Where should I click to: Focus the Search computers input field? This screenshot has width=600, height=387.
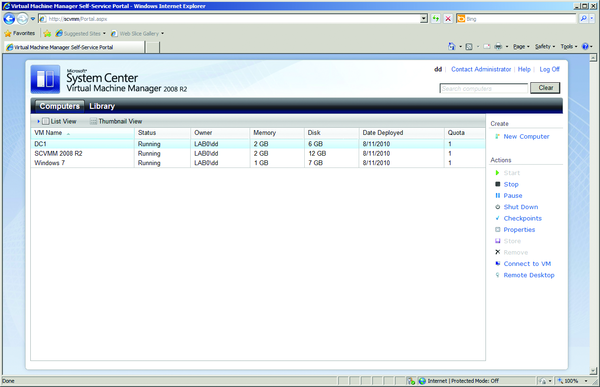tap(484, 88)
